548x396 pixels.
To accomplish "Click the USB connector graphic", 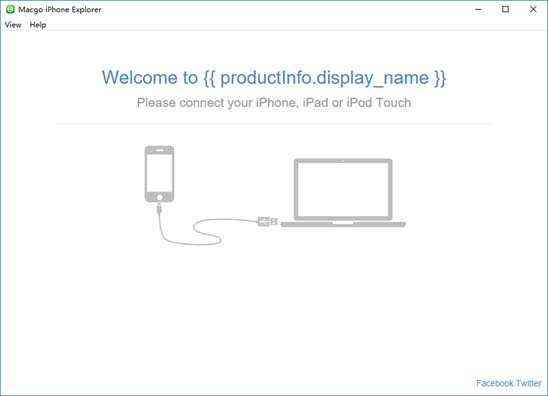I will tap(267, 221).
